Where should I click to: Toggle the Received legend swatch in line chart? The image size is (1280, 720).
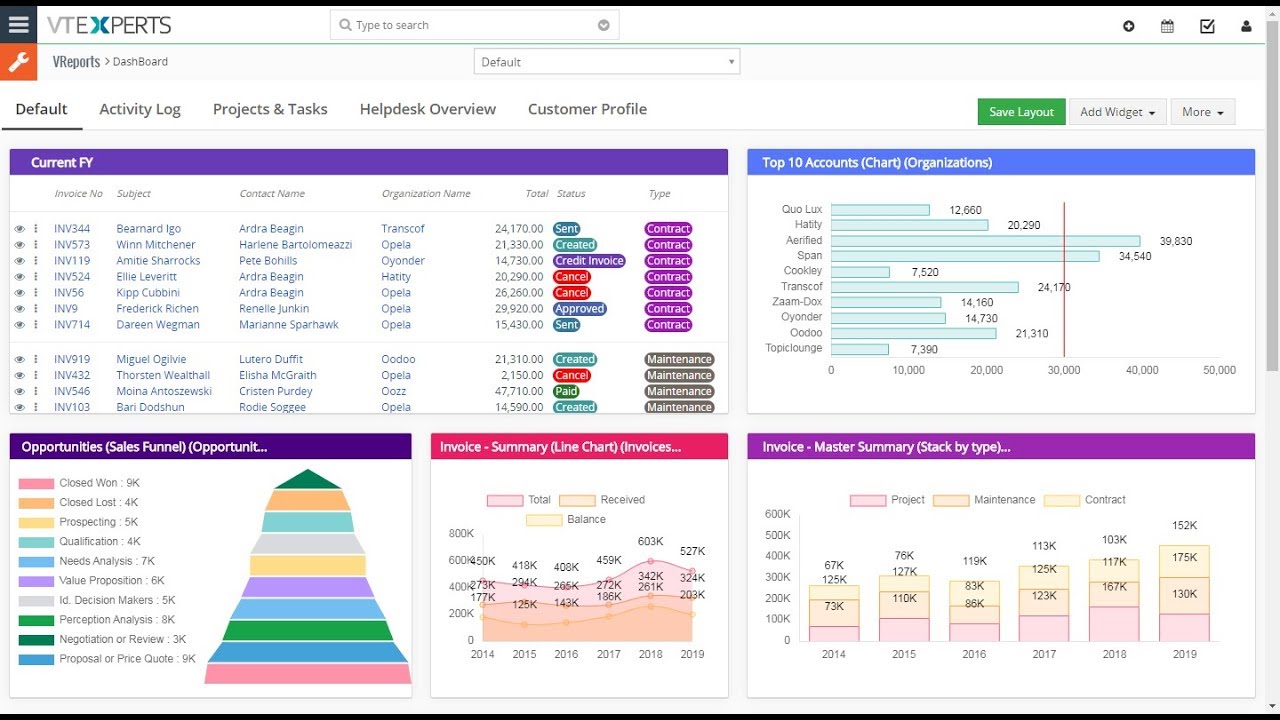pyautogui.click(x=577, y=500)
